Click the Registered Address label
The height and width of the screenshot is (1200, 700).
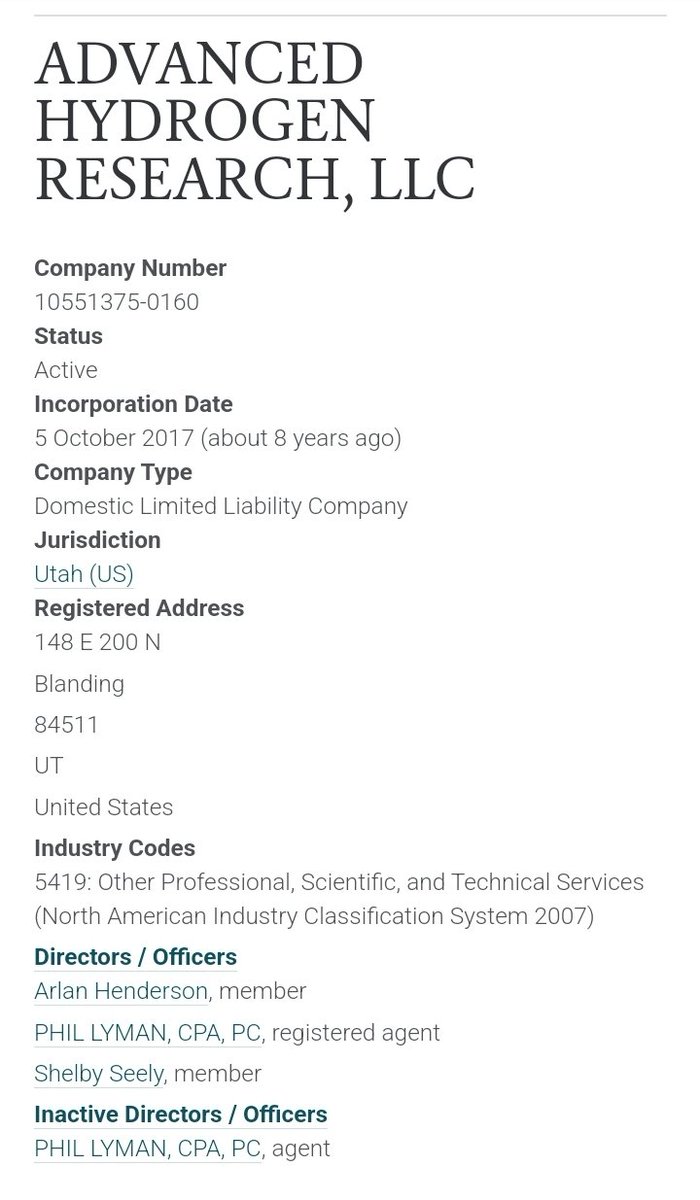click(139, 608)
